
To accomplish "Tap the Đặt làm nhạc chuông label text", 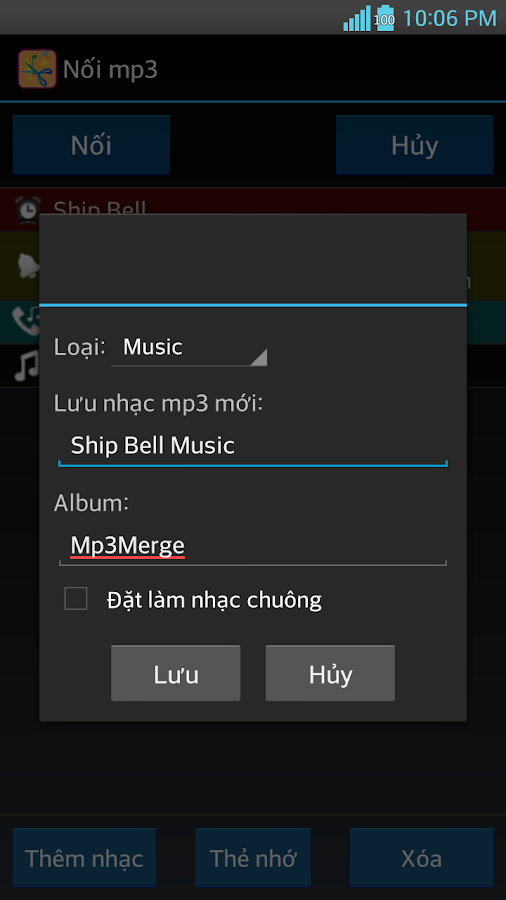I will coord(214,600).
